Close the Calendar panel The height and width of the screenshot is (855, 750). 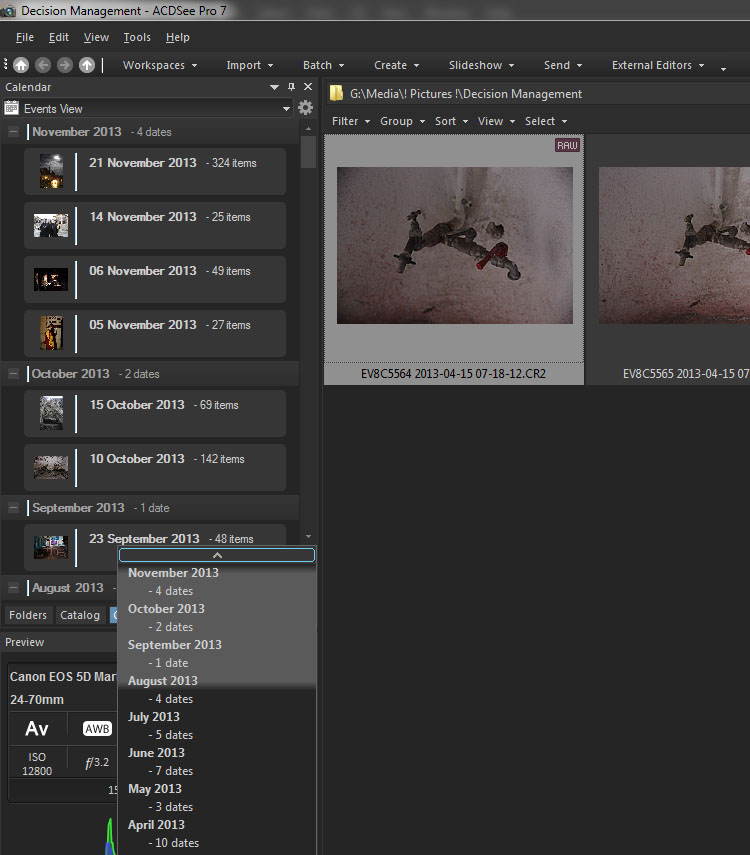(308, 87)
